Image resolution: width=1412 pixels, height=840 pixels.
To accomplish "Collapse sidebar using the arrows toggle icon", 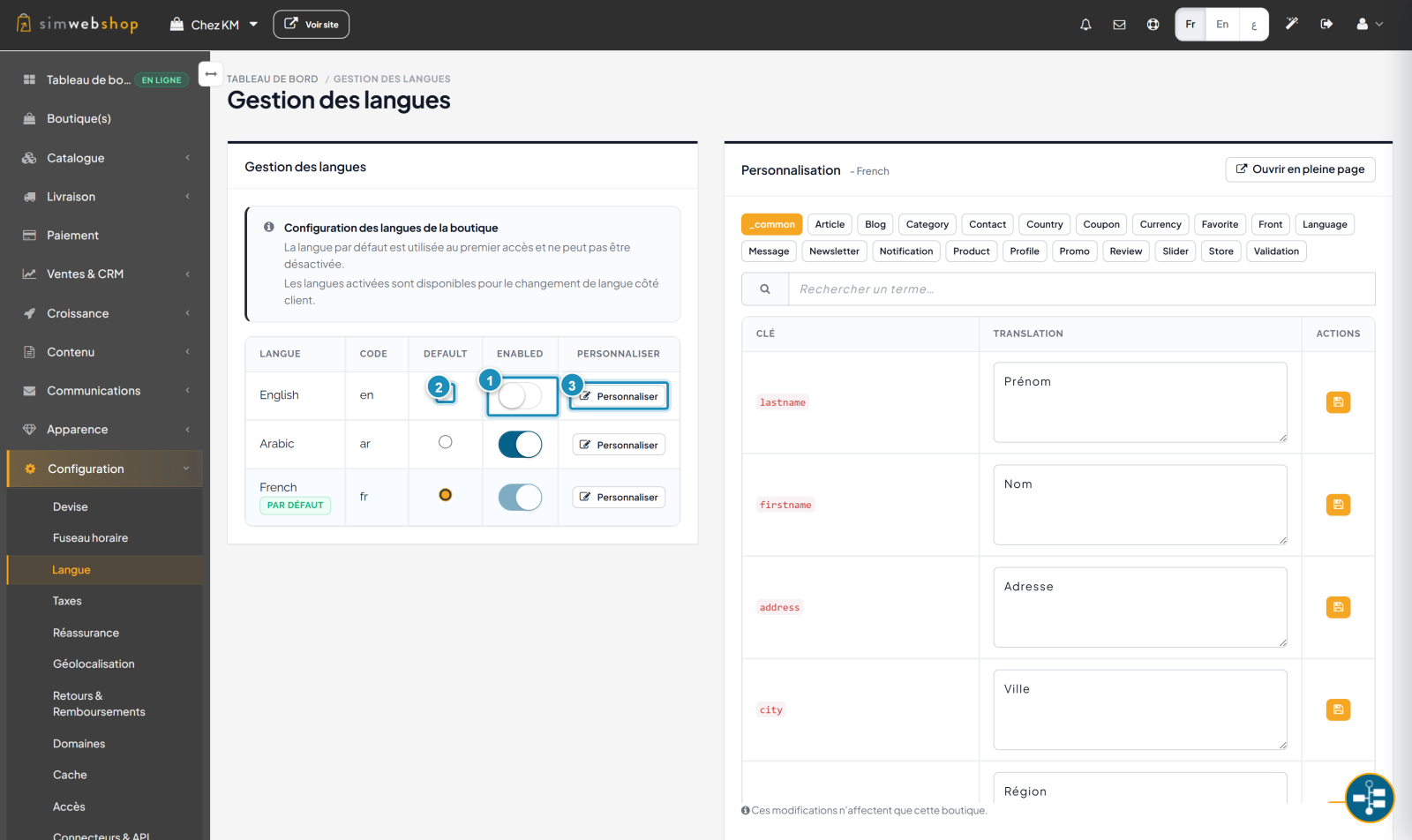I will [x=210, y=74].
